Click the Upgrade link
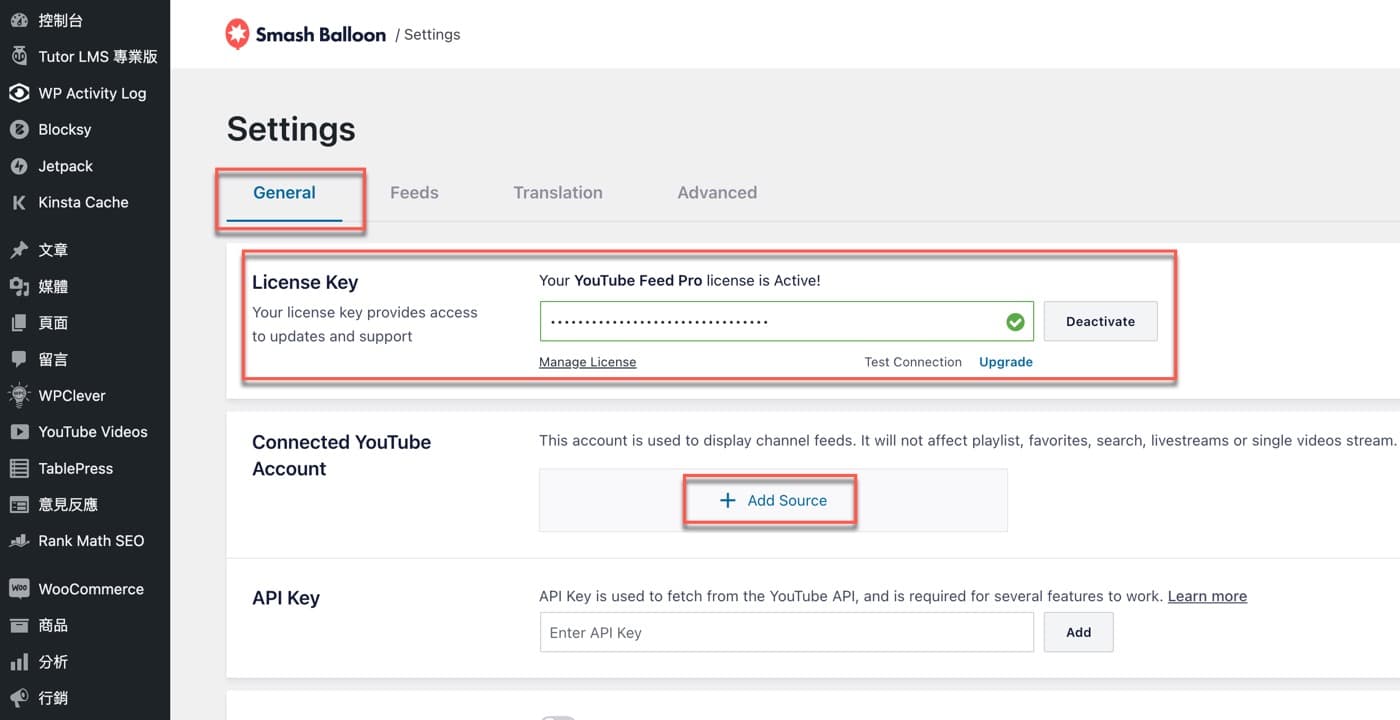The width and height of the screenshot is (1400, 720). point(1006,362)
